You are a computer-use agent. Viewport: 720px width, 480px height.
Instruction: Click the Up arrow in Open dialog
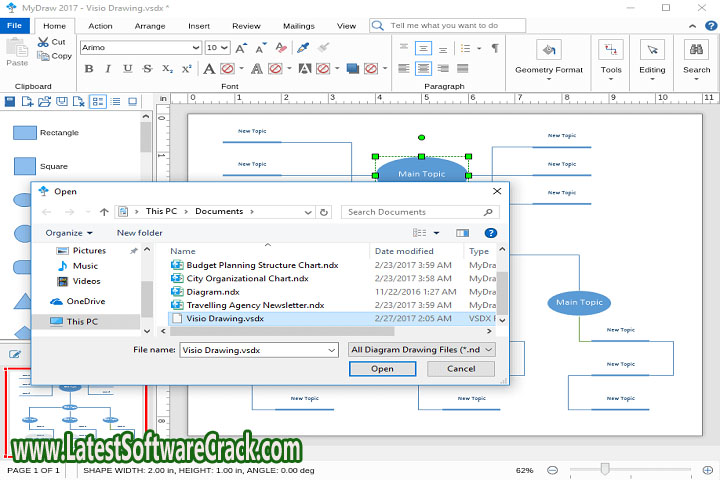click(104, 212)
